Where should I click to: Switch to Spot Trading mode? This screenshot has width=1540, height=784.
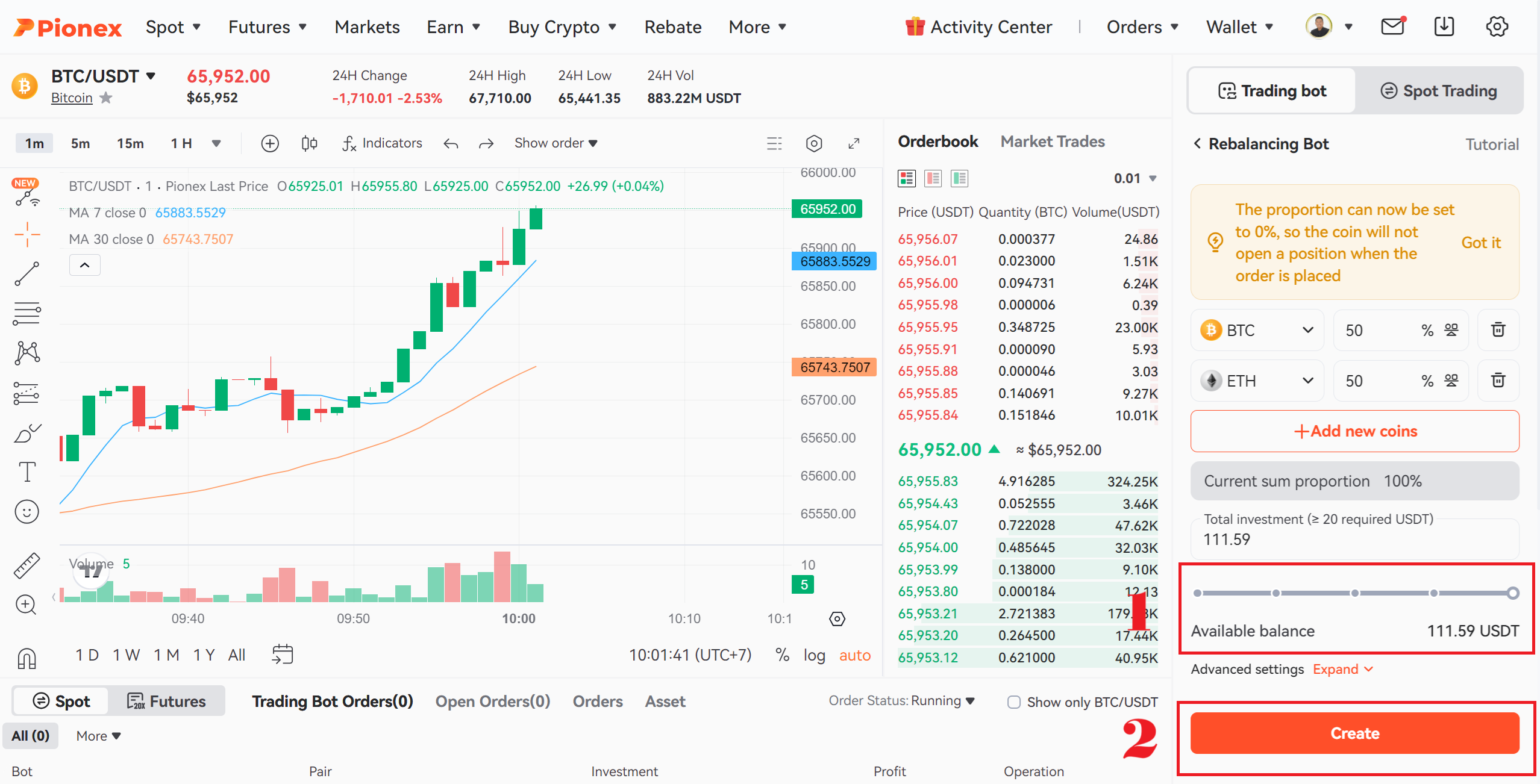1439,91
